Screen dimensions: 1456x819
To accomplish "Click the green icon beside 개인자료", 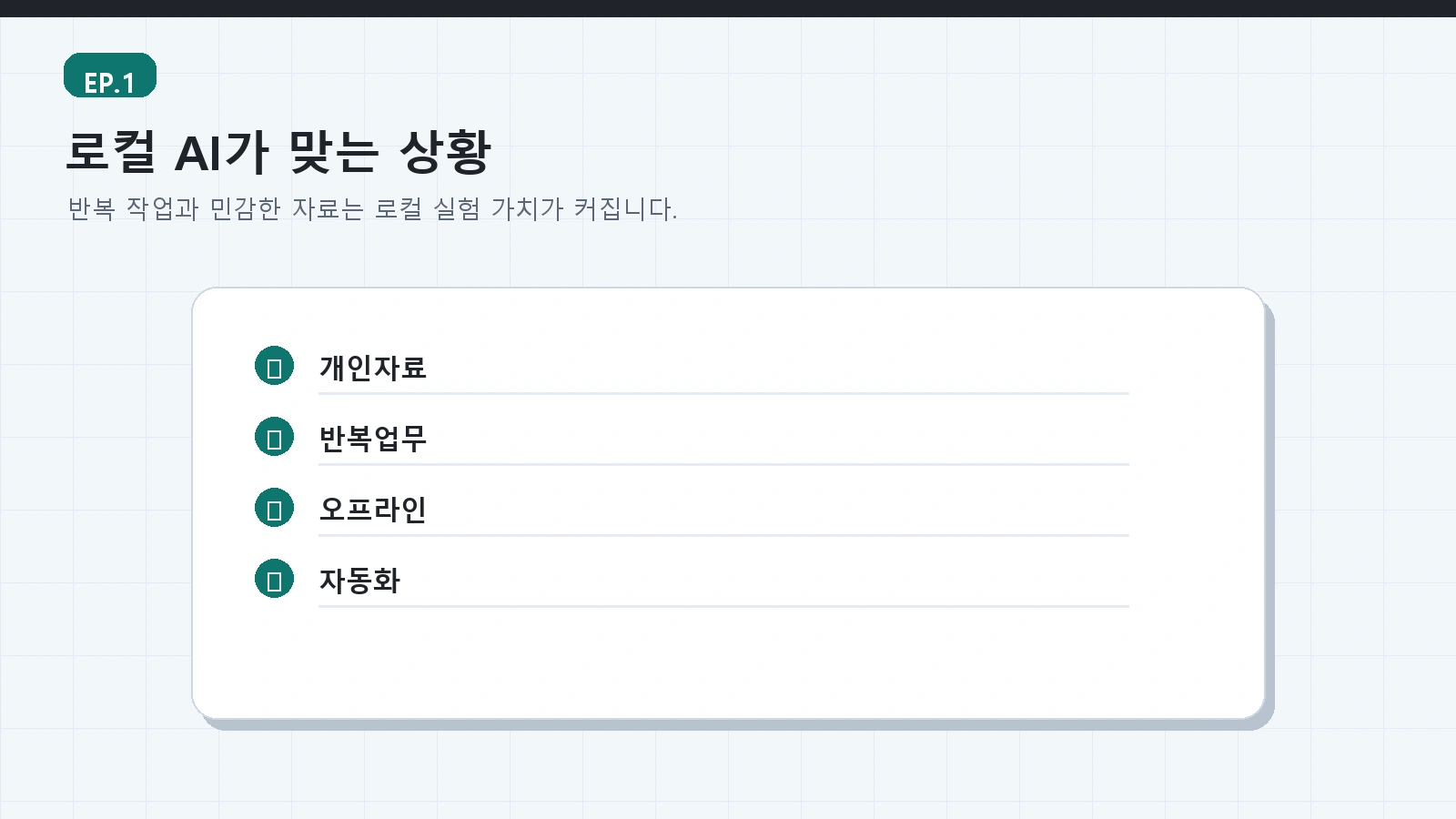I will pos(274,366).
